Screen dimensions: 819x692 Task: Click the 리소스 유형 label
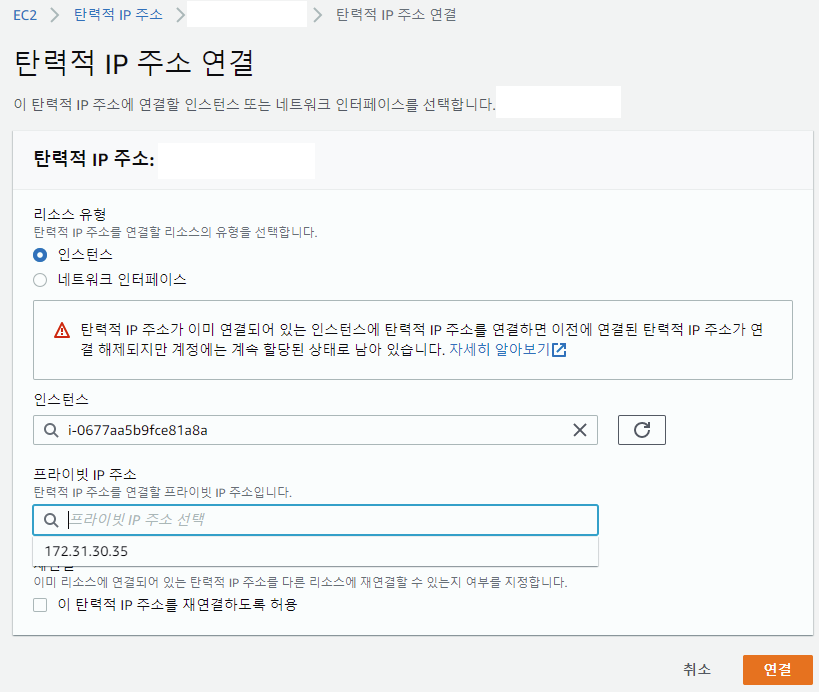70,214
